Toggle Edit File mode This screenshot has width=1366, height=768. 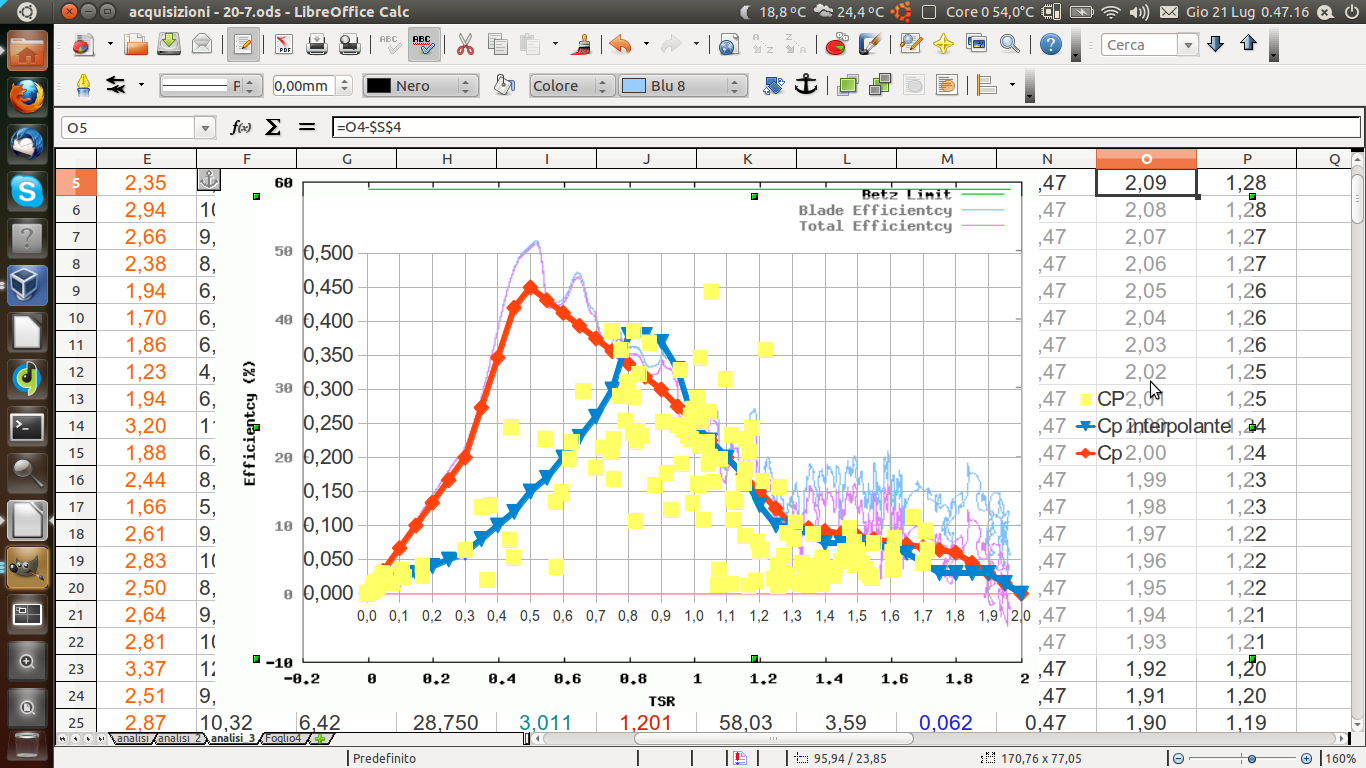click(242, 45)
